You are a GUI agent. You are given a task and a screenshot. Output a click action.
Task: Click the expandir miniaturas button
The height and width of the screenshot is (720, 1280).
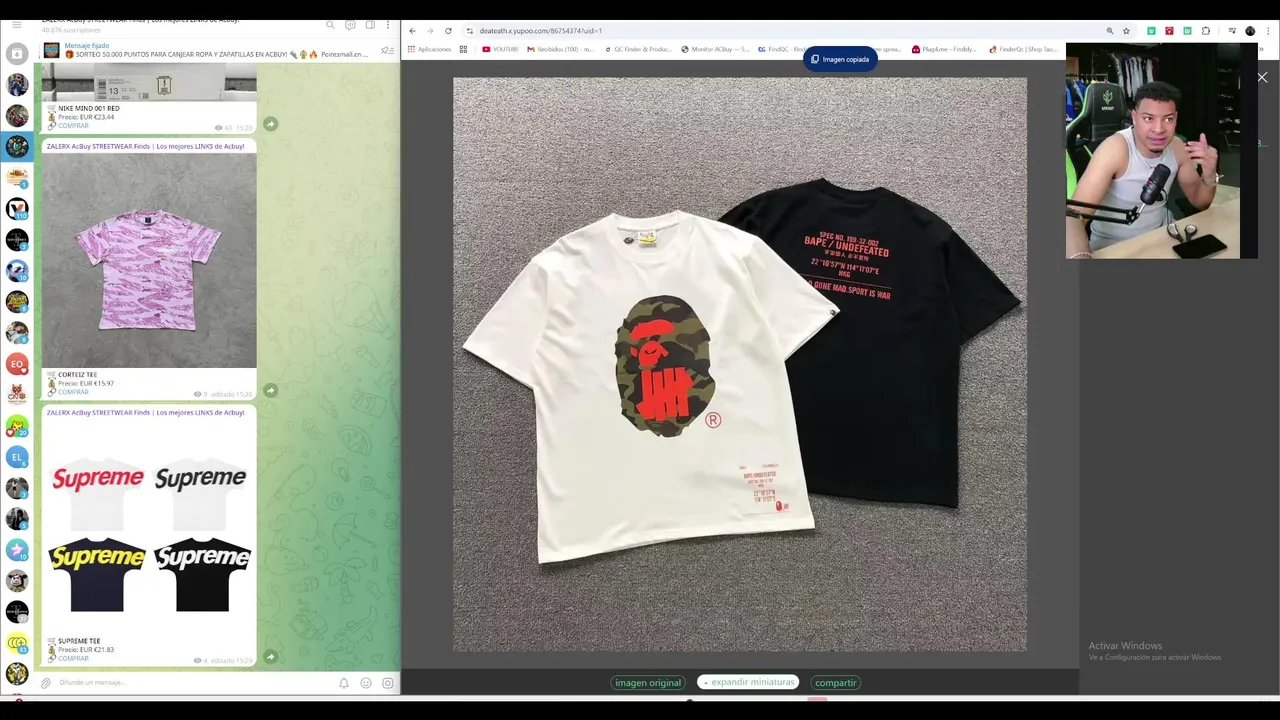[x=748, y=682]
